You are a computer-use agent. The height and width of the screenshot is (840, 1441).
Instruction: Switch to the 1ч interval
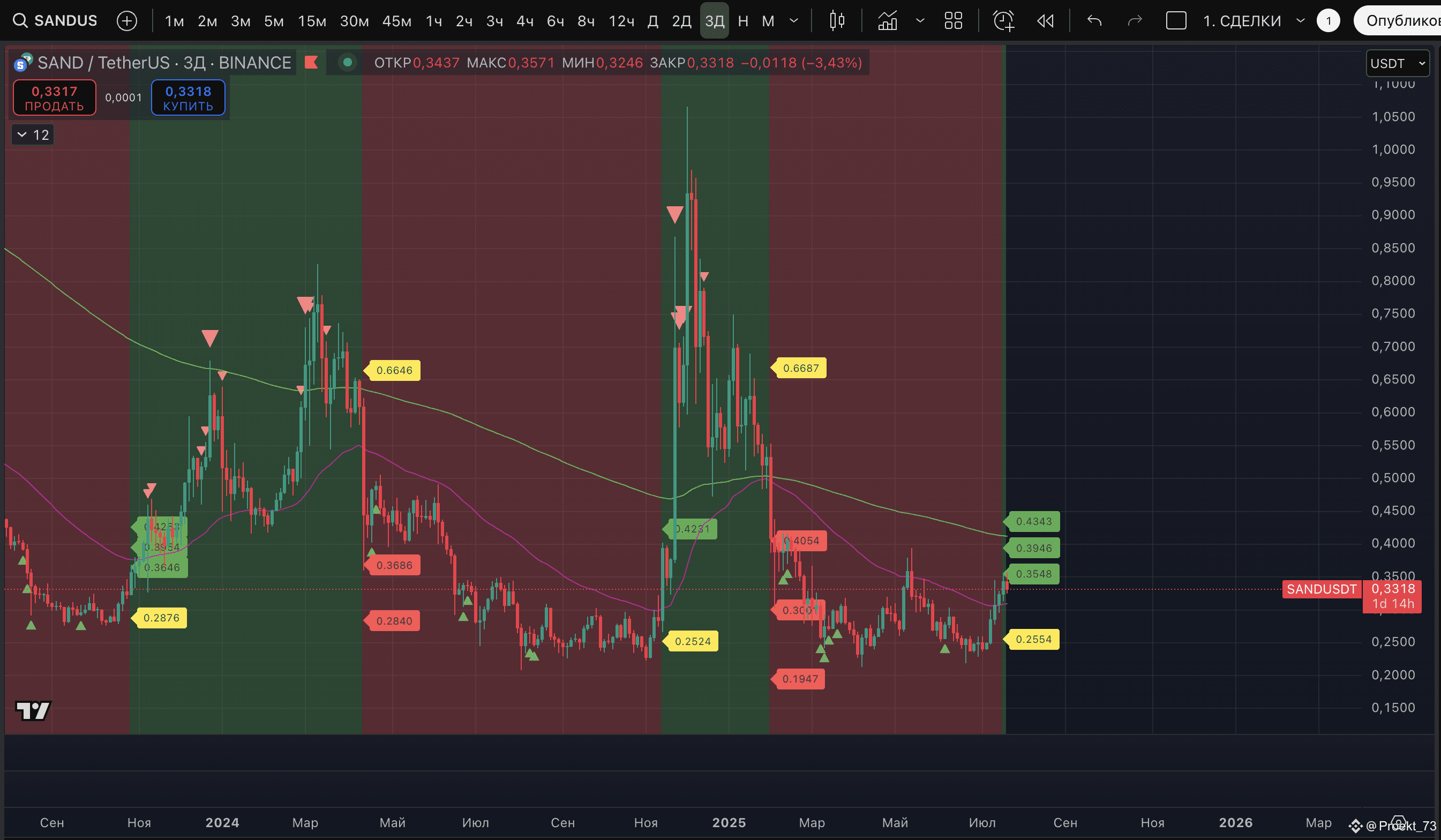[x=433, y=21]
